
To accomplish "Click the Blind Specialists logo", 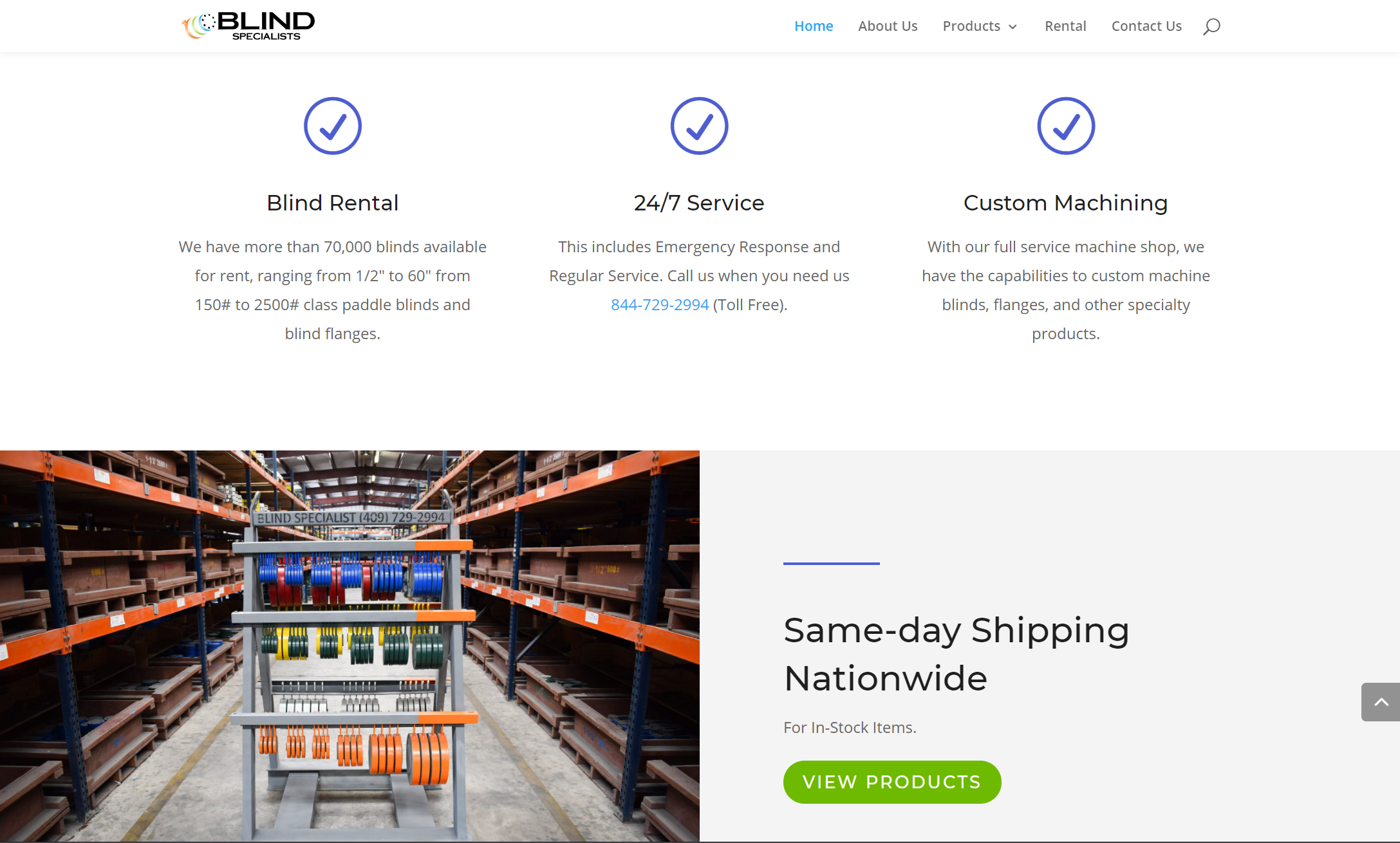I will point(248,26).
